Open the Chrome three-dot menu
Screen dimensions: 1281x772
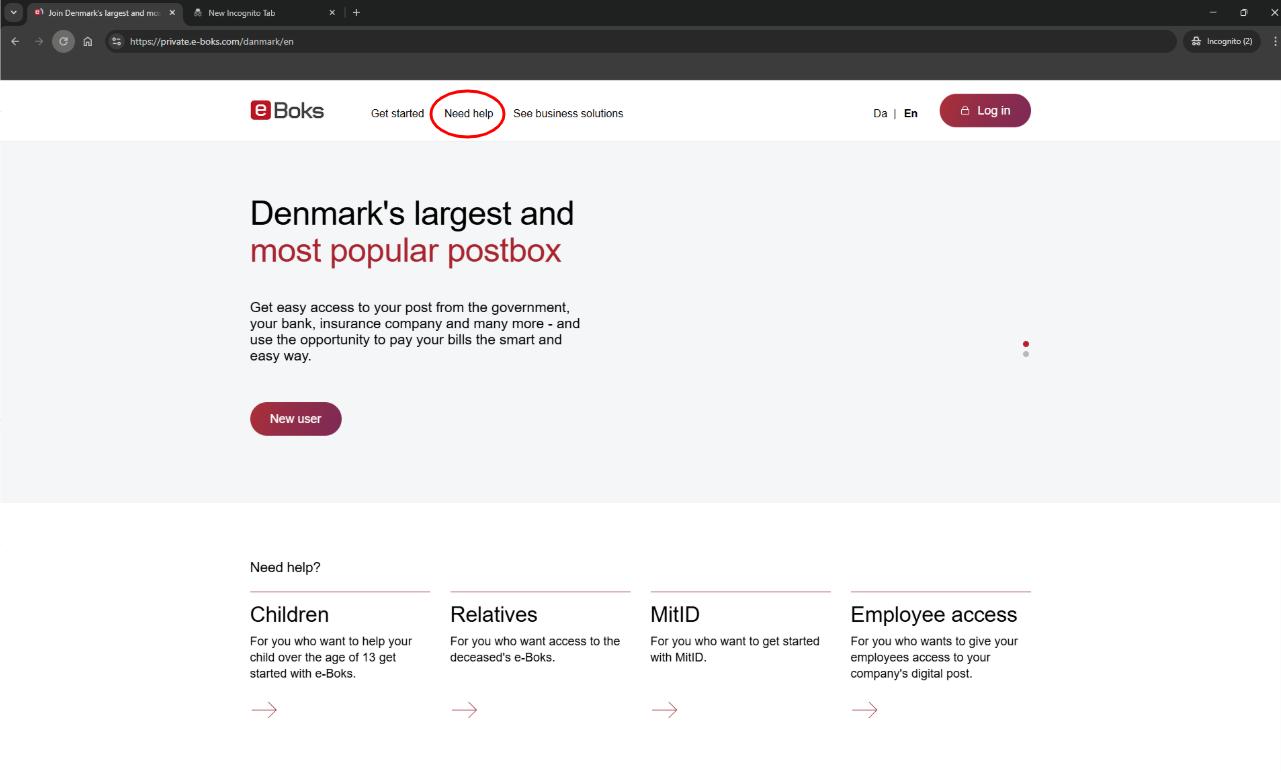[1275, 41]
